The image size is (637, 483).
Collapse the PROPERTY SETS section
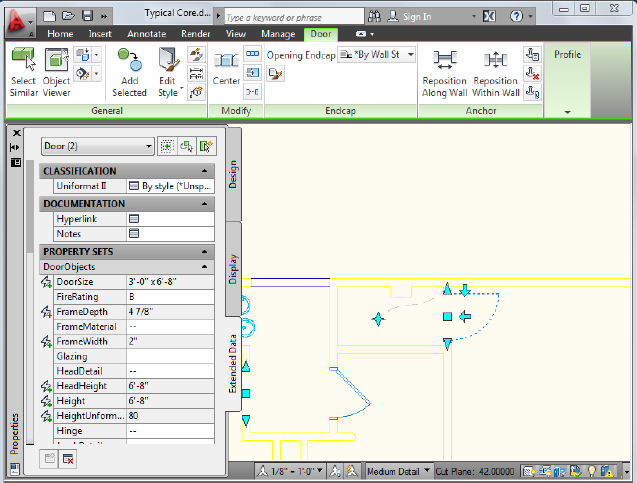pyautogui.click(x=205, y=252)
